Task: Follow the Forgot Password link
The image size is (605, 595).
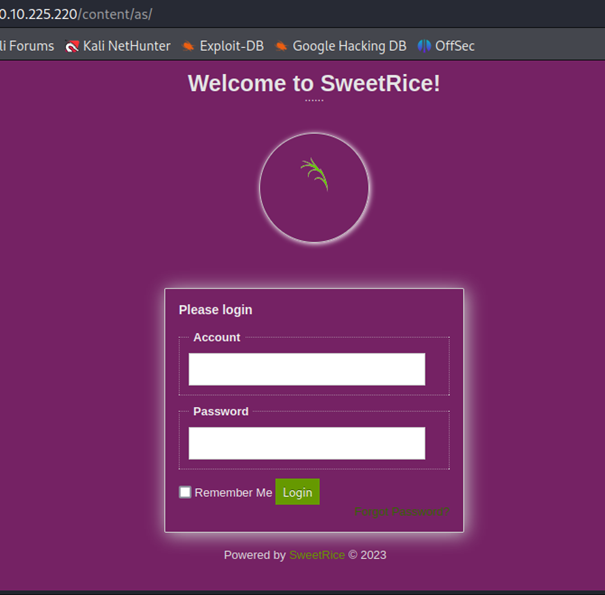Action: (x=402, y=512)
